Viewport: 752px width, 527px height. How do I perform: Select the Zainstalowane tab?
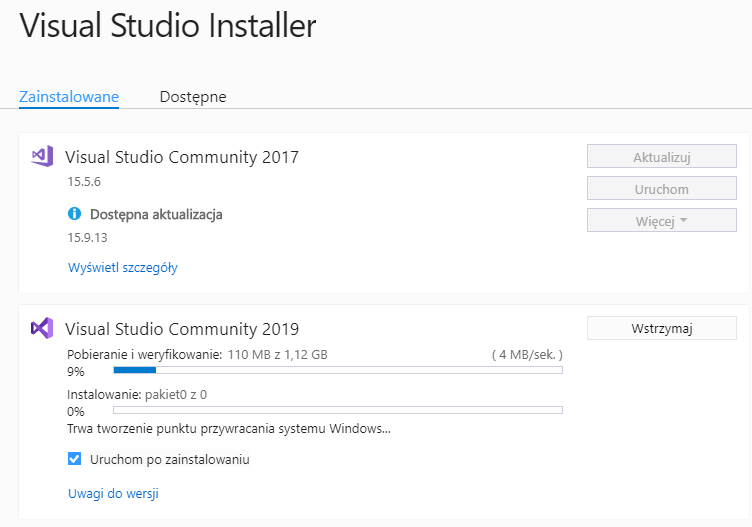69,96
